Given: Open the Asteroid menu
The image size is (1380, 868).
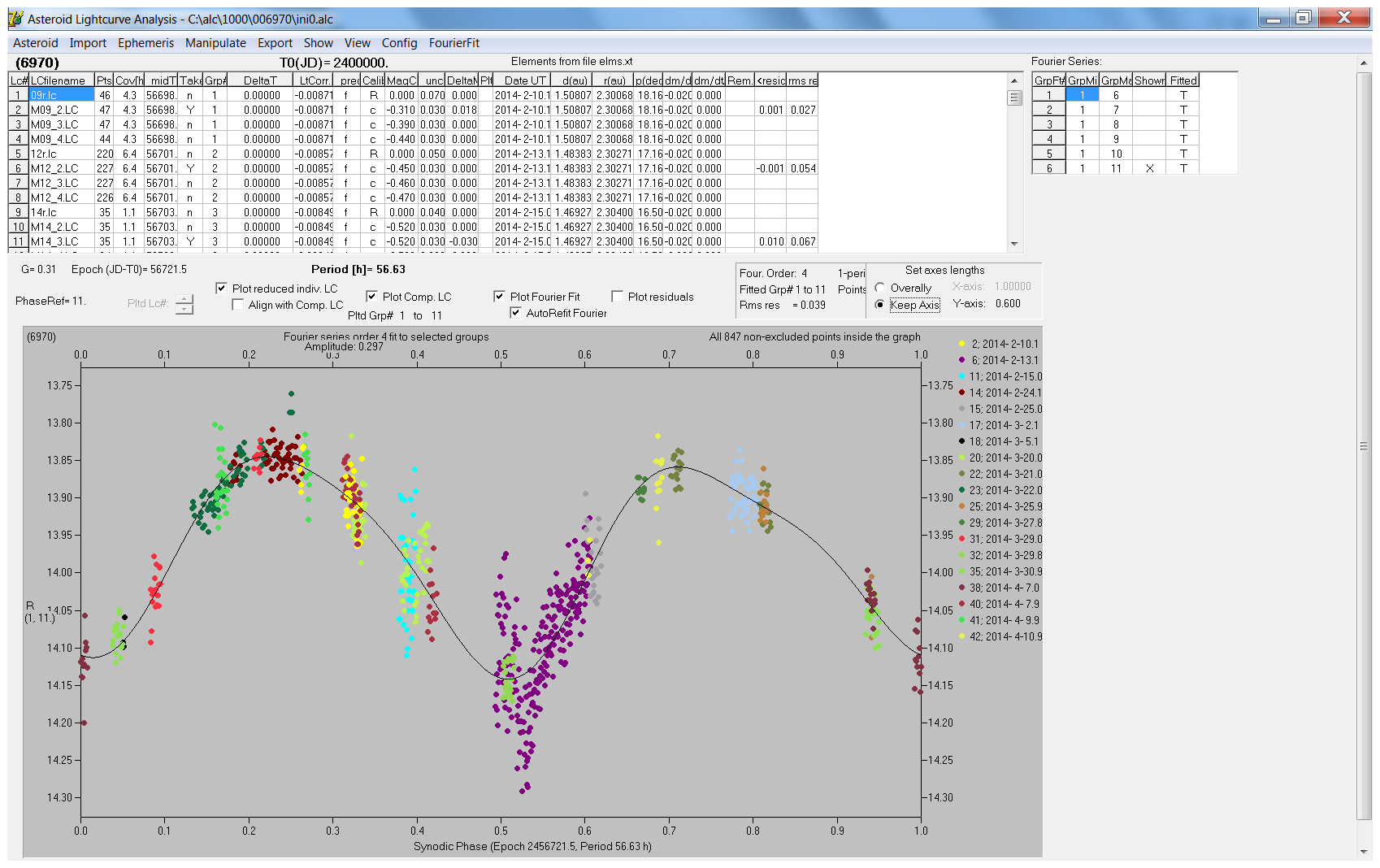Looking at the screenshot, I should [x=36, y=43].
